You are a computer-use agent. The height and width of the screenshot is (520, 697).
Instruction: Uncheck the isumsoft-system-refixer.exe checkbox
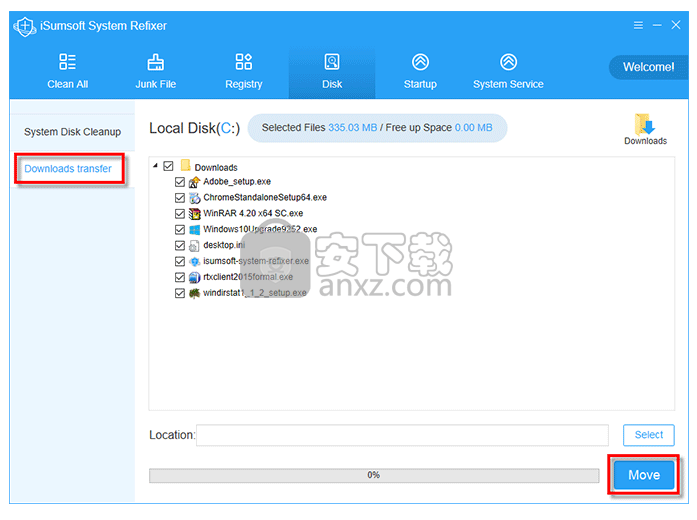point(180,261)
